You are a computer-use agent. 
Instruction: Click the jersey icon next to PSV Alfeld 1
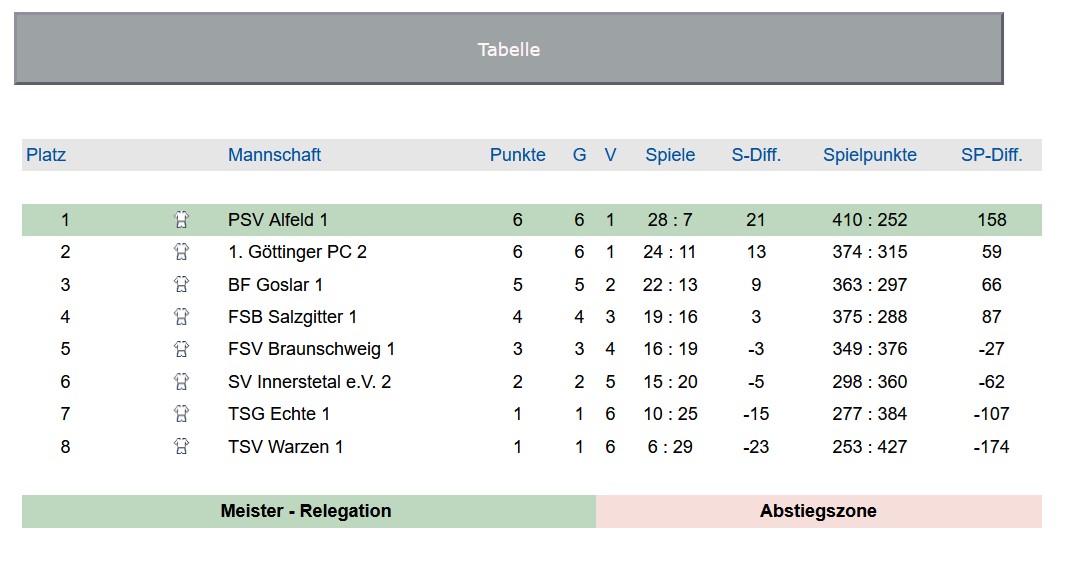(x=181, y=220)
